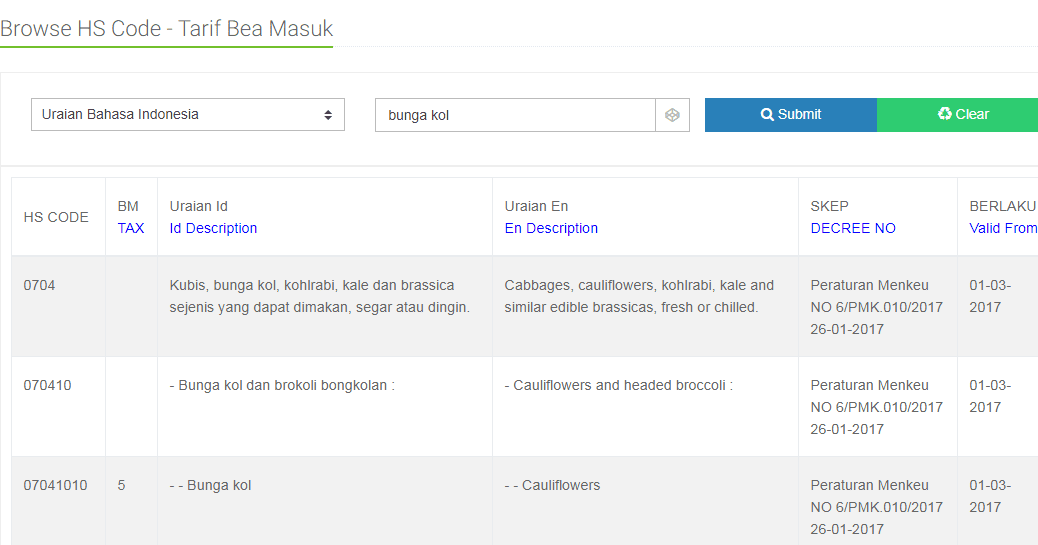This screenshot has width=1038, height=545.
Task: Click the recycle icon on Clear
Action: (x=945, y=114)
